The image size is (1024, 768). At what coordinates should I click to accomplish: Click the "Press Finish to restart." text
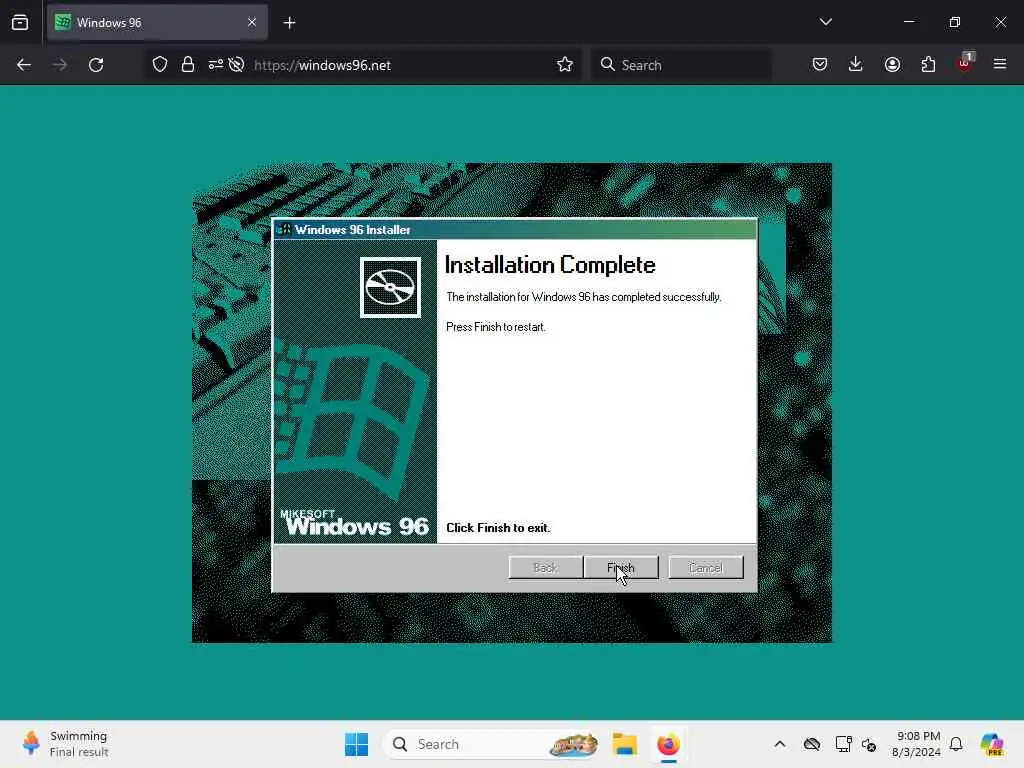(x=496, y=327)
